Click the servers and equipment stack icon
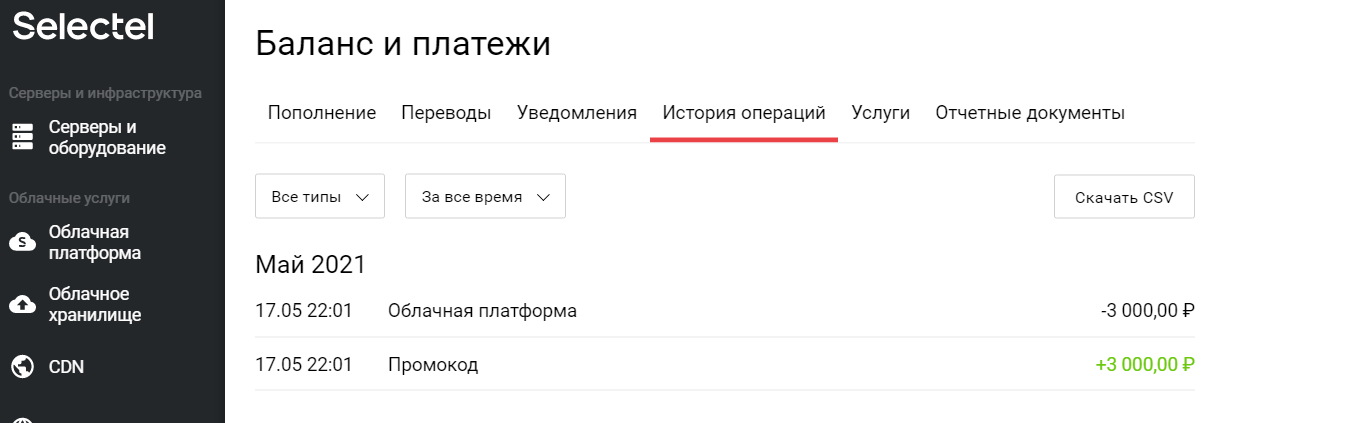This screenshot has height=423, width=1352. [x=22, y=138]
